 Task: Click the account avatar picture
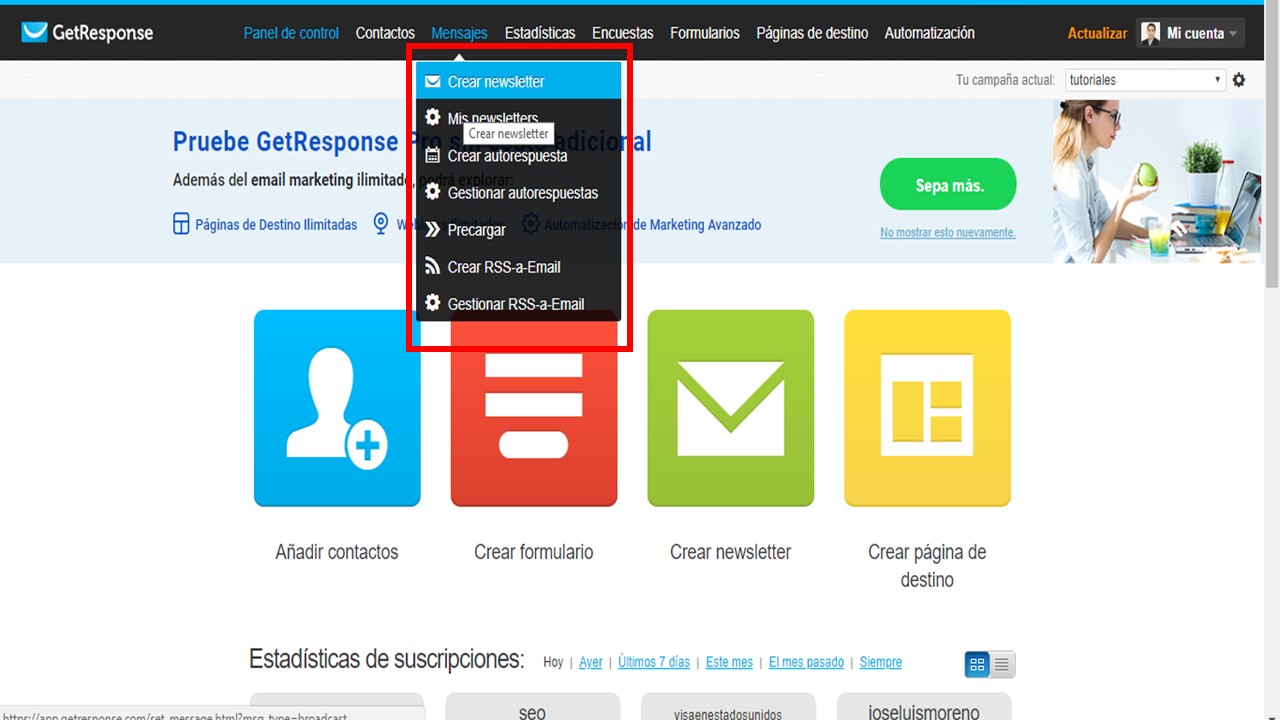click(x=1150, y=33)
